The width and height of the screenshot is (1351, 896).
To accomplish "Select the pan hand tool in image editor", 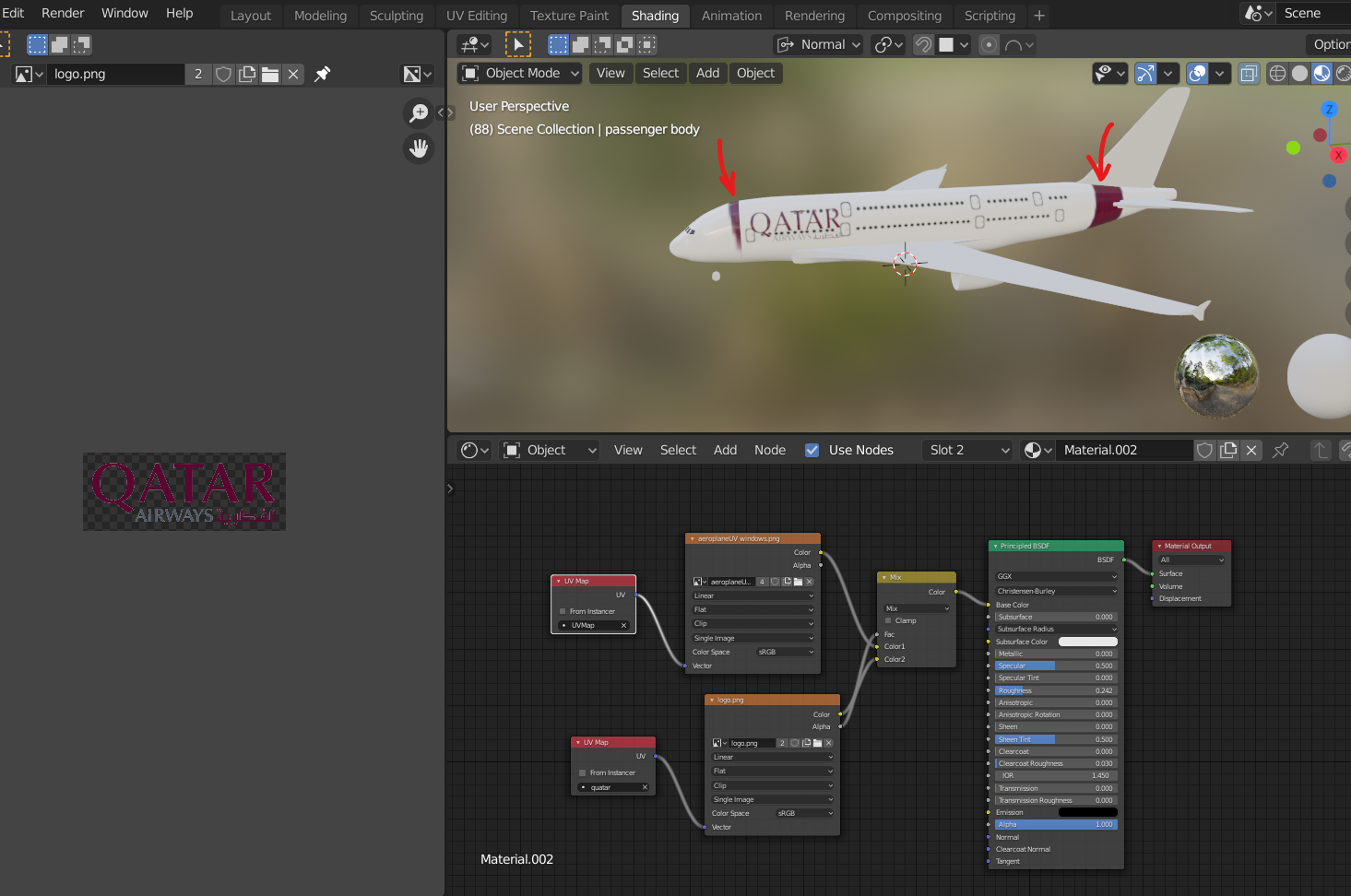I will (419, 147).
